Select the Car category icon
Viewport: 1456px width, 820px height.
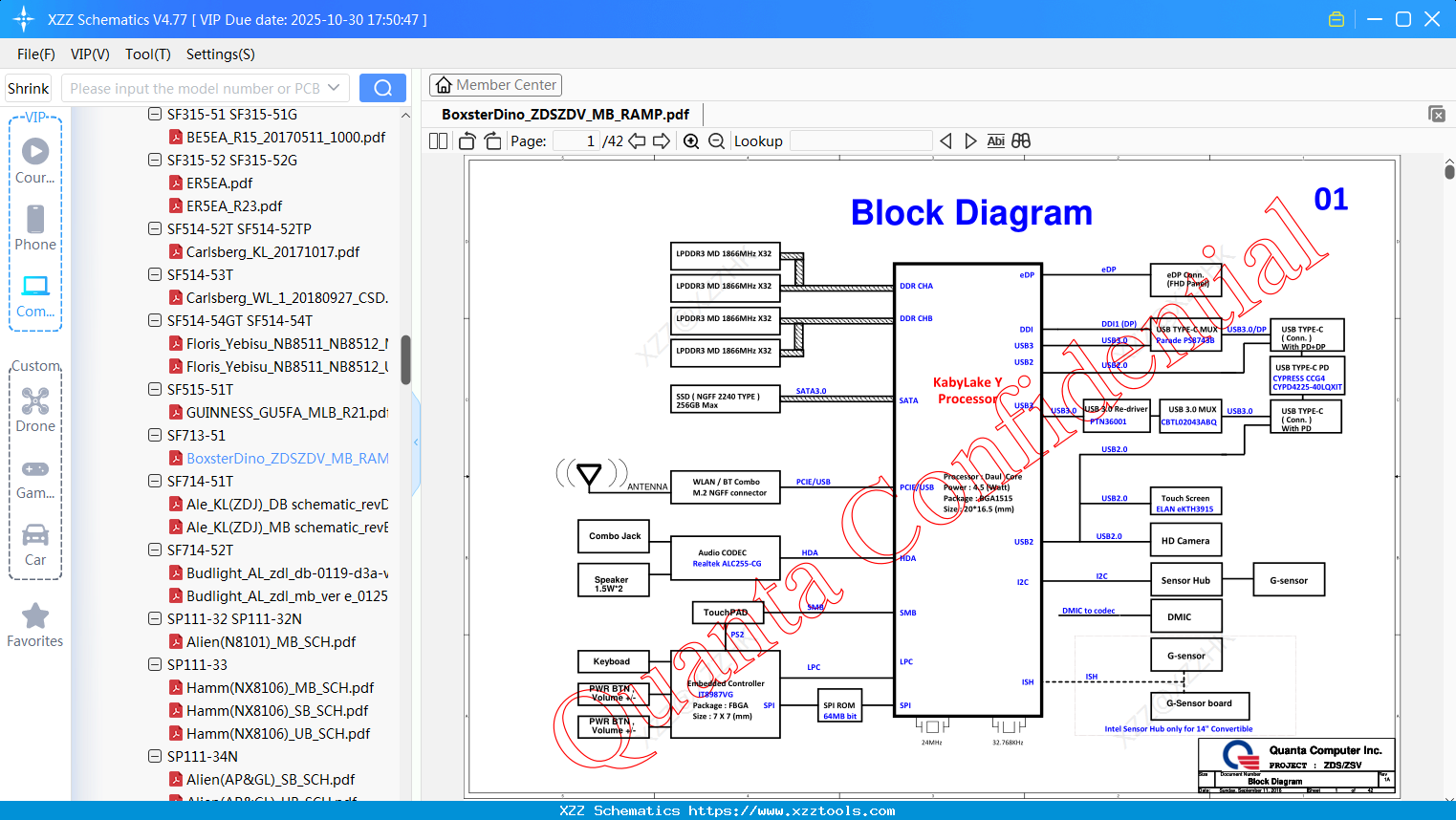(35, 544)
